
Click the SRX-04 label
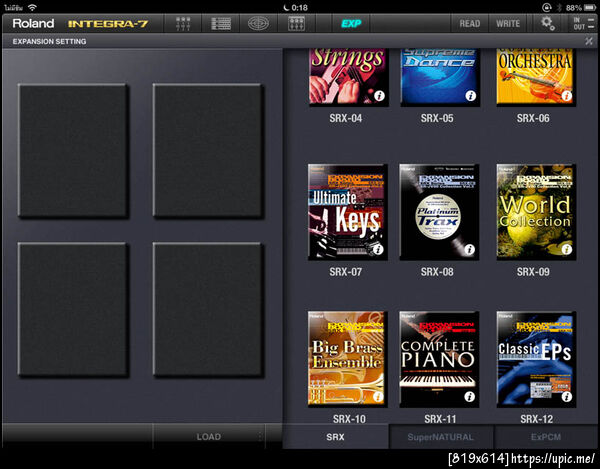(346, 118)
